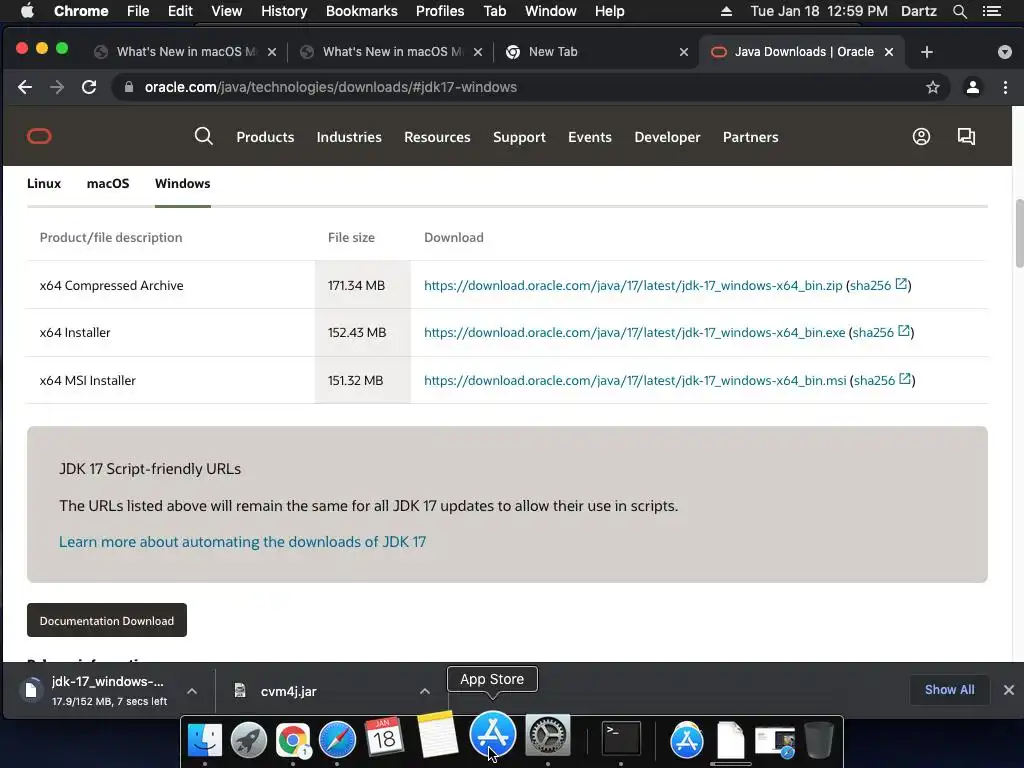The height and width of the screenshot is (768, 1024).
Task: Switch to the New Tab browser tab
Action: pyautogui.click(x=596, y=52)
